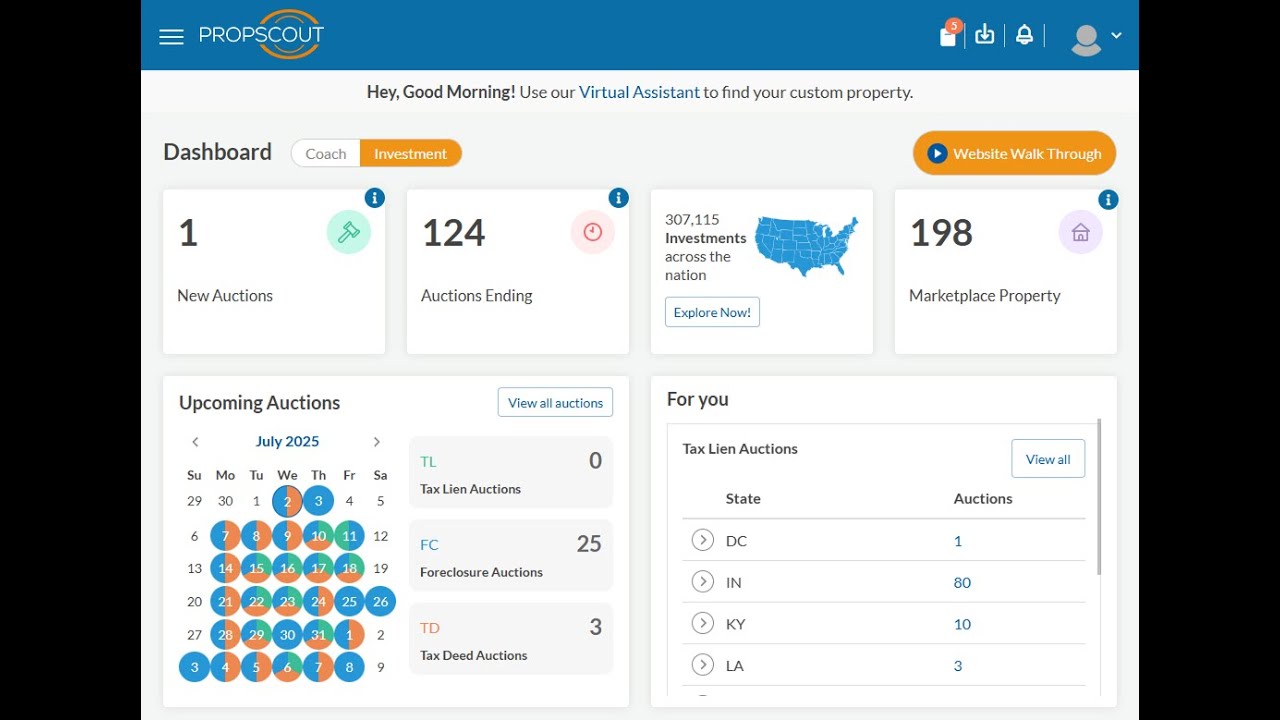Click View all auctions button
1280x720 pixels.
pyautogui.click(x=555, y=403)
